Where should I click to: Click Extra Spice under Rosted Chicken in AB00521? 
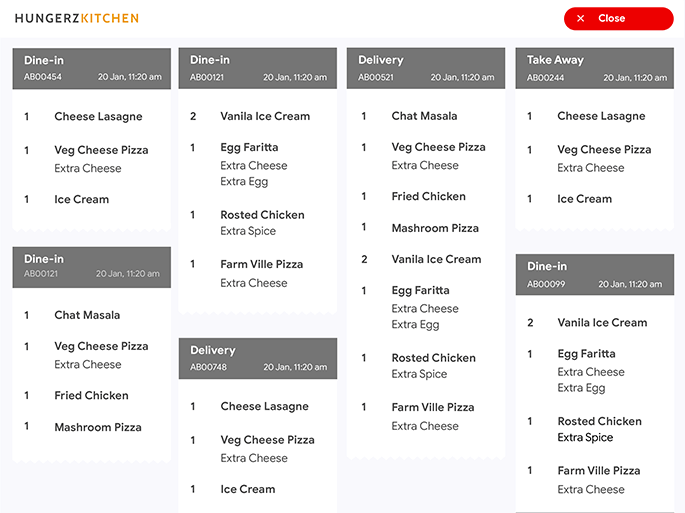(x=419, y=374)
